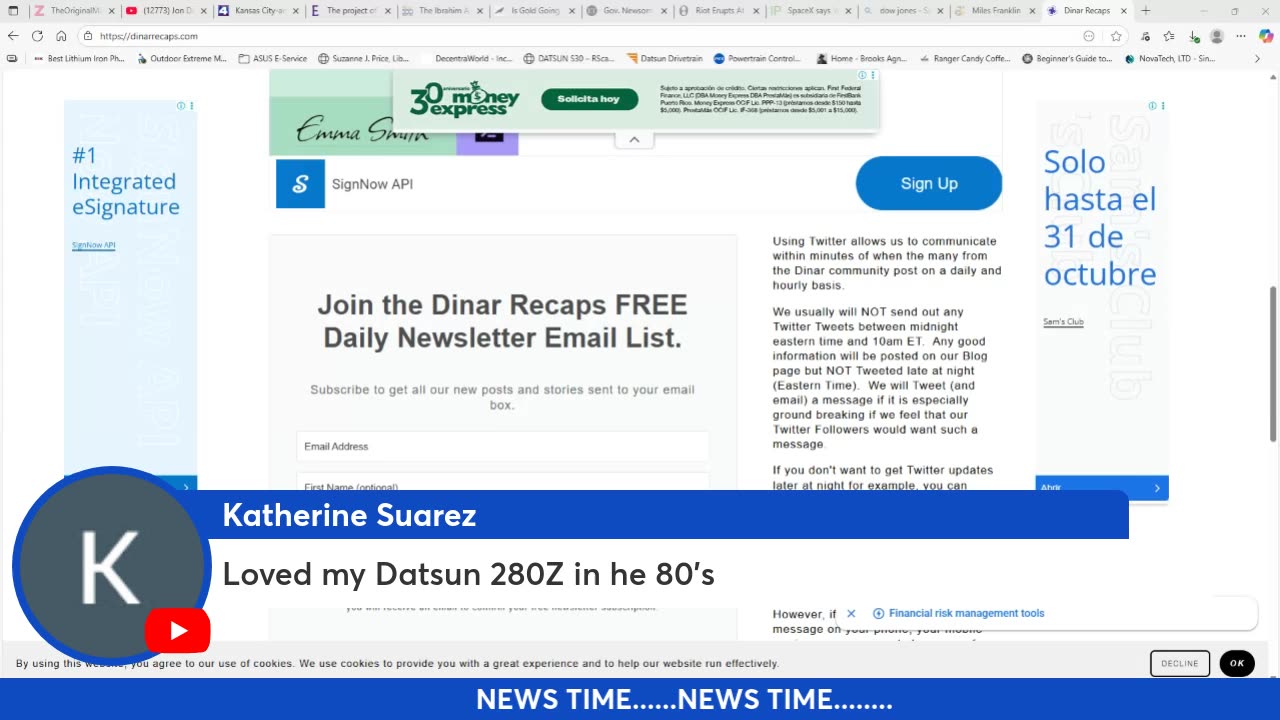Viewport: 1280px width, 720px height.
Task: Open Outdoor Extreme M bookmark
Action: click(181, 59)
